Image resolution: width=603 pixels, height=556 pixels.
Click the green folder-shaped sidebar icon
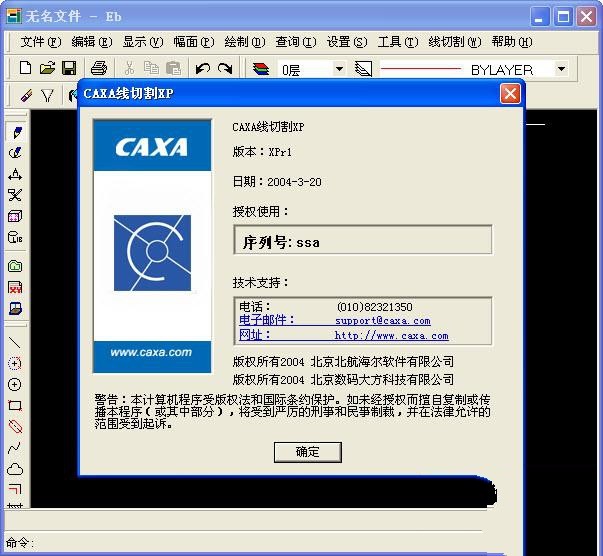15,266
